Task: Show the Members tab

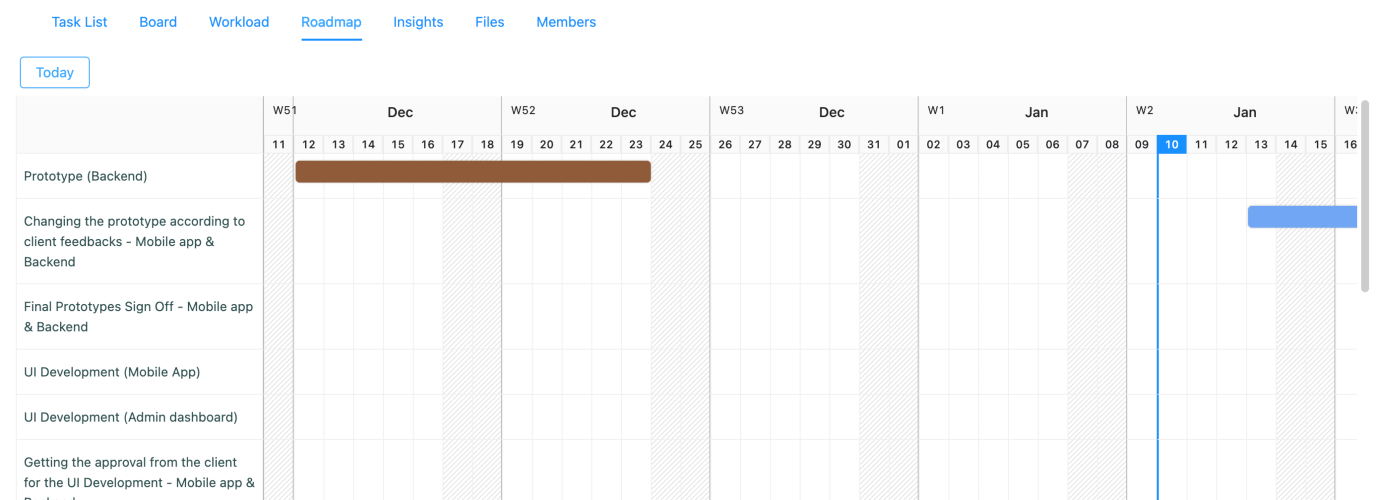Action: [566, 22]
